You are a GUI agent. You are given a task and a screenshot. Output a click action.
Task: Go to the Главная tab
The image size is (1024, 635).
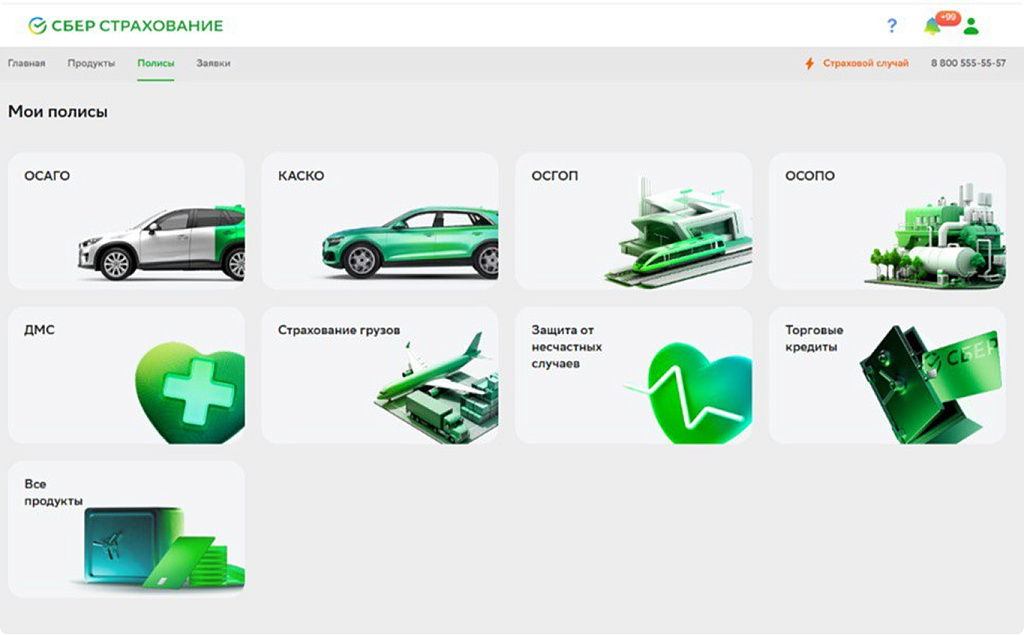click(27, 63)
